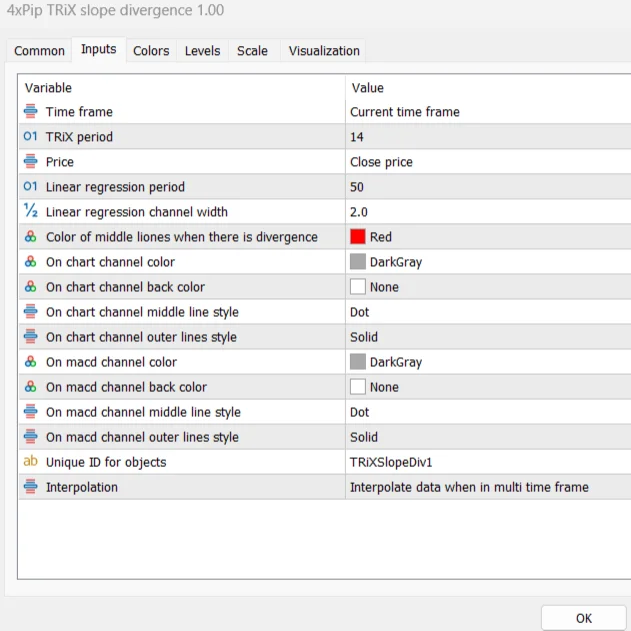The height and width of the screenshot is (631, 631).
Task: Open the Common tab
Action: tap(40, 51)
